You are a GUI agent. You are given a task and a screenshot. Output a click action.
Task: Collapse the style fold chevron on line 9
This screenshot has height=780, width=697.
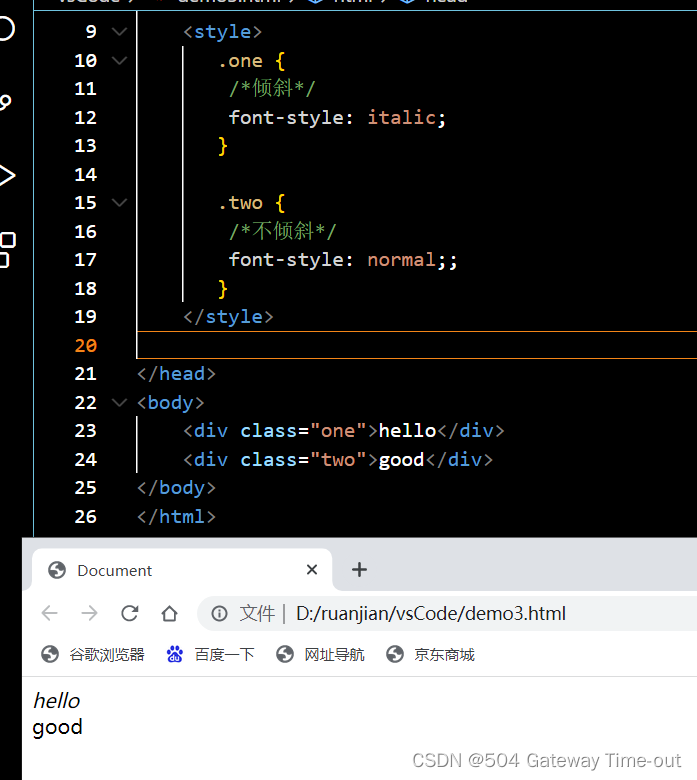119,32
